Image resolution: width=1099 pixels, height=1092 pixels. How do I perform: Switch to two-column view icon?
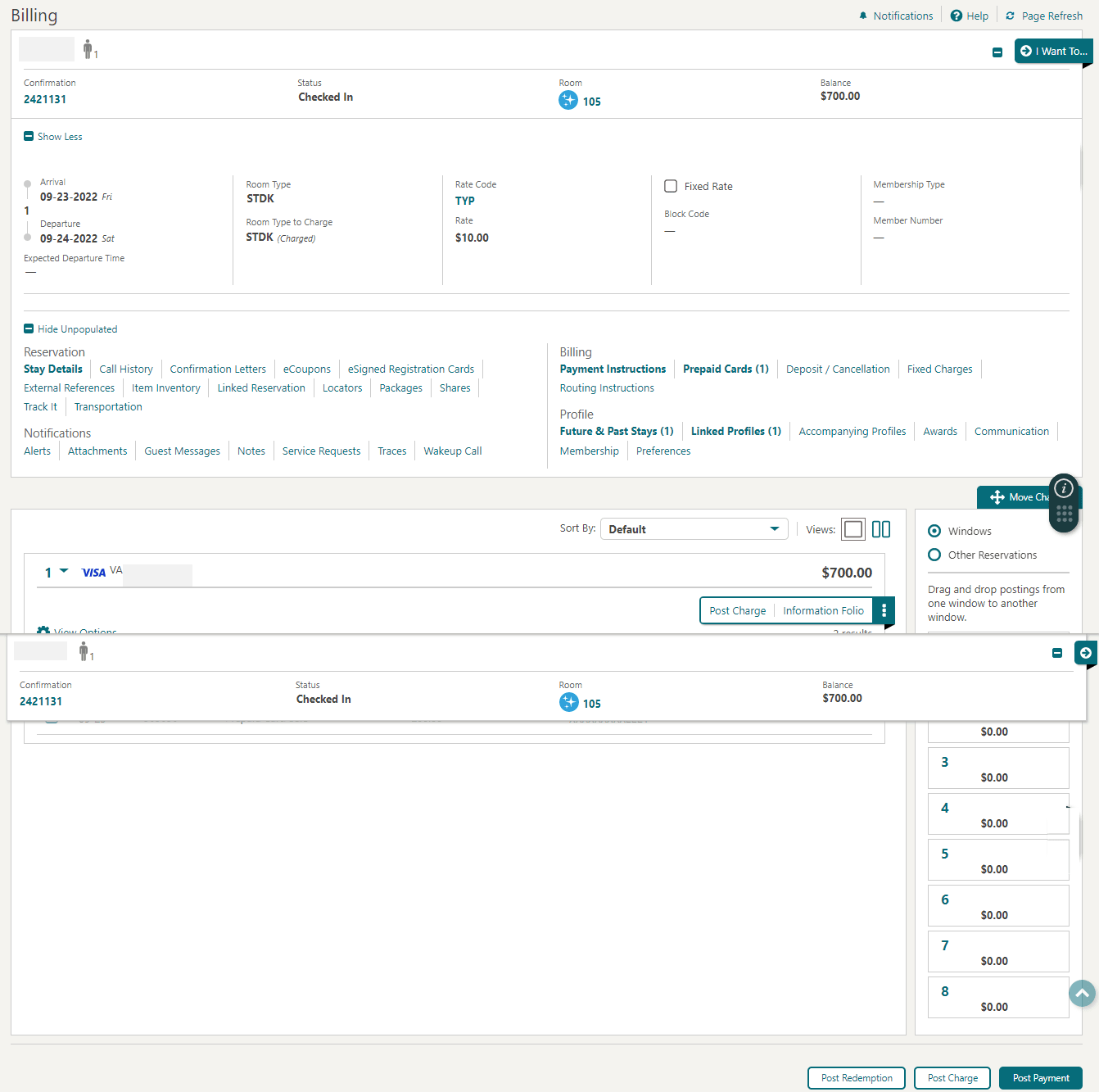coord(881,529)
